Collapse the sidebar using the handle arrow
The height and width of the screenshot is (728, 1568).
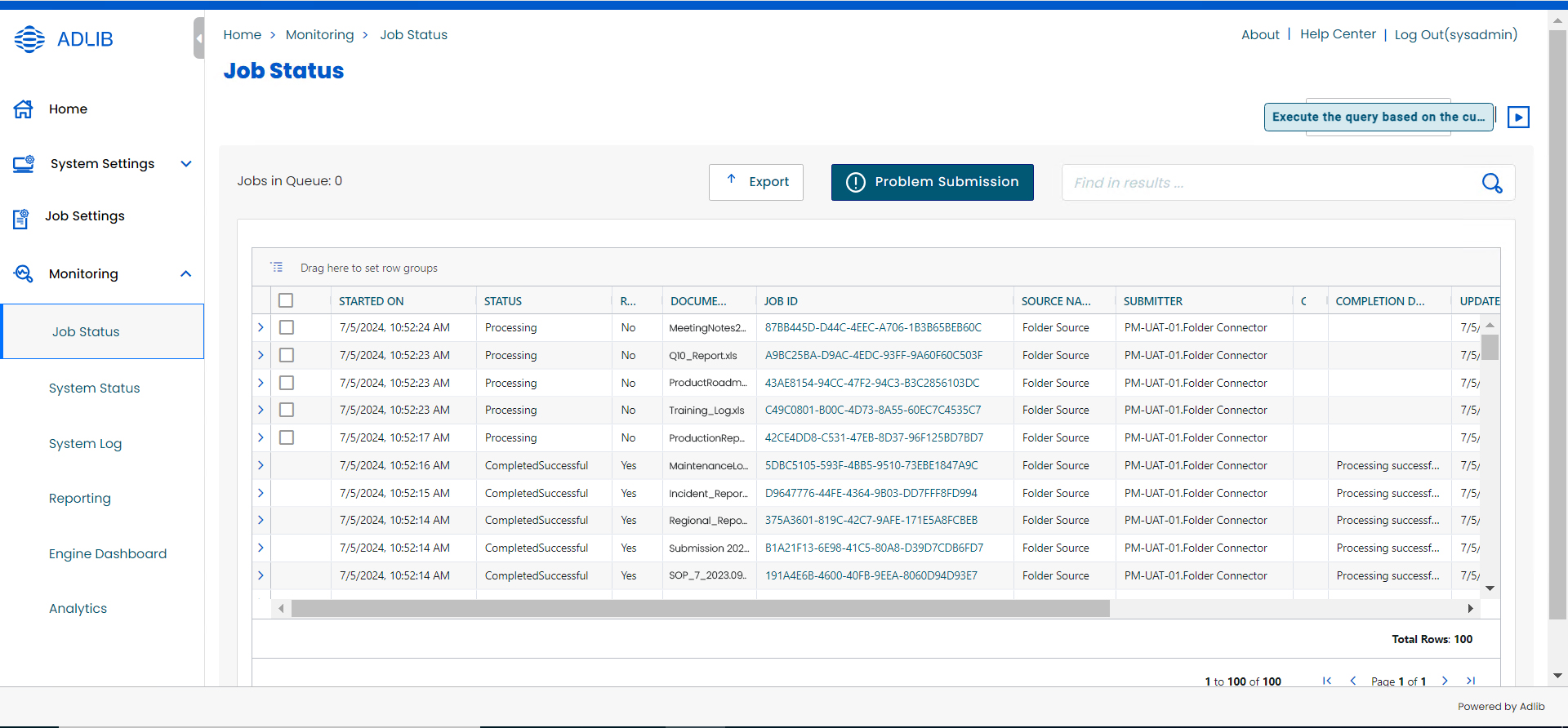(198, 38)
